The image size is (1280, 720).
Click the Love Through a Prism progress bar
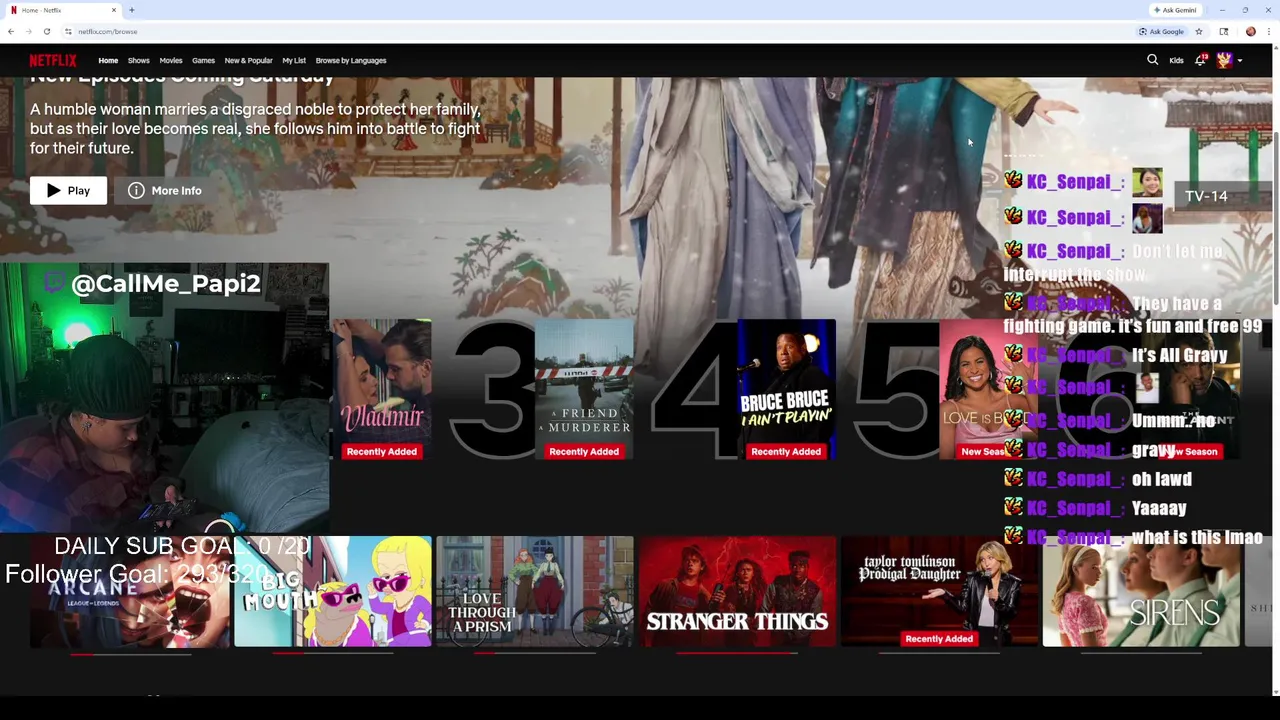[x=535, y=653]
